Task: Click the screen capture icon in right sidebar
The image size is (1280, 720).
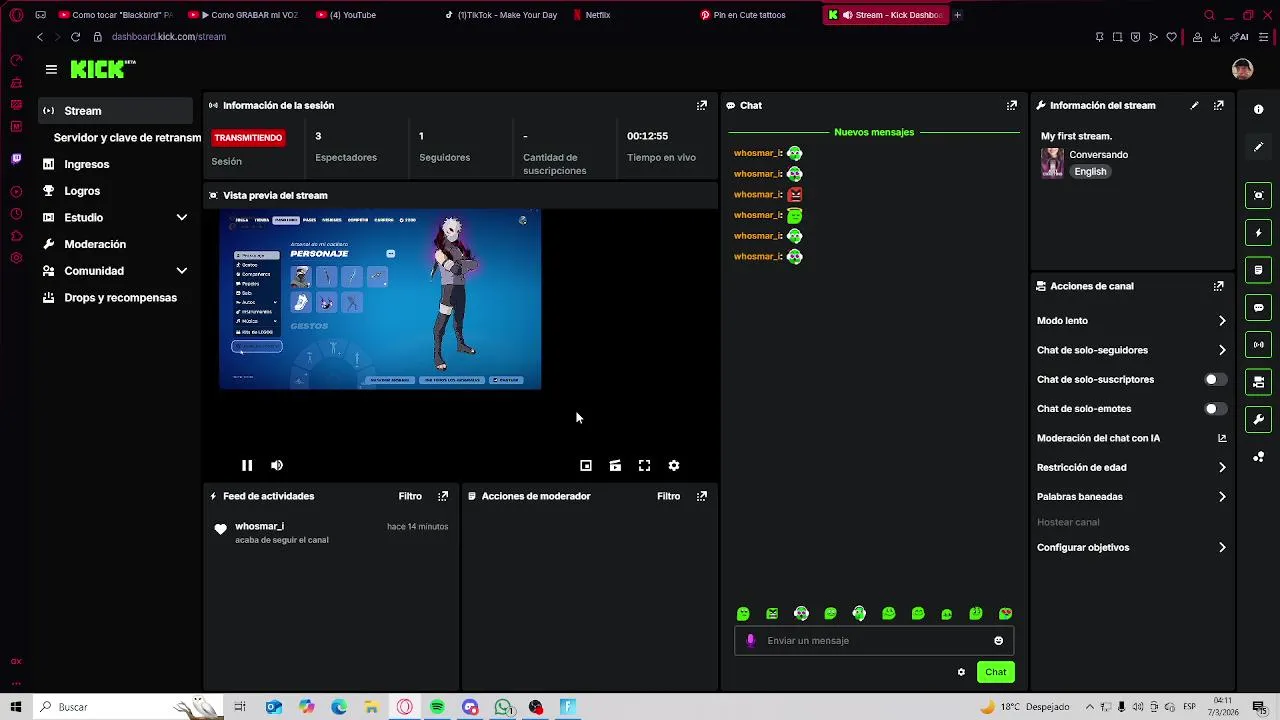Action: 1259,195
